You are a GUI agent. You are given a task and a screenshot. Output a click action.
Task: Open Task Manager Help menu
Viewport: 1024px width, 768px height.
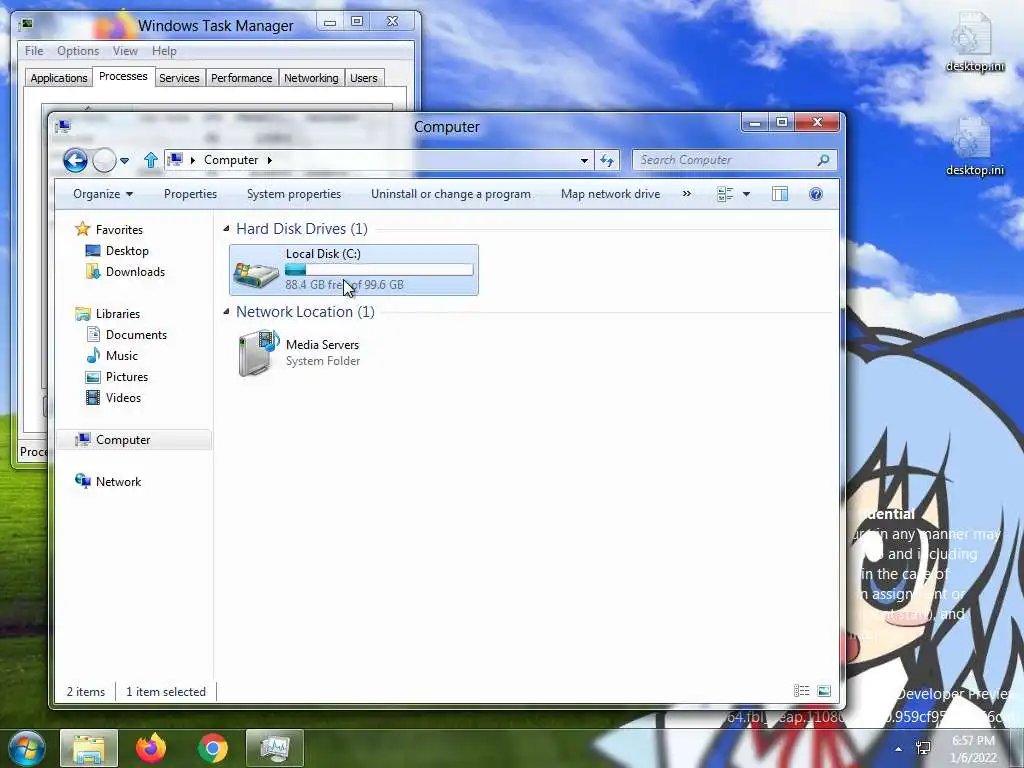tap(164, 51)
